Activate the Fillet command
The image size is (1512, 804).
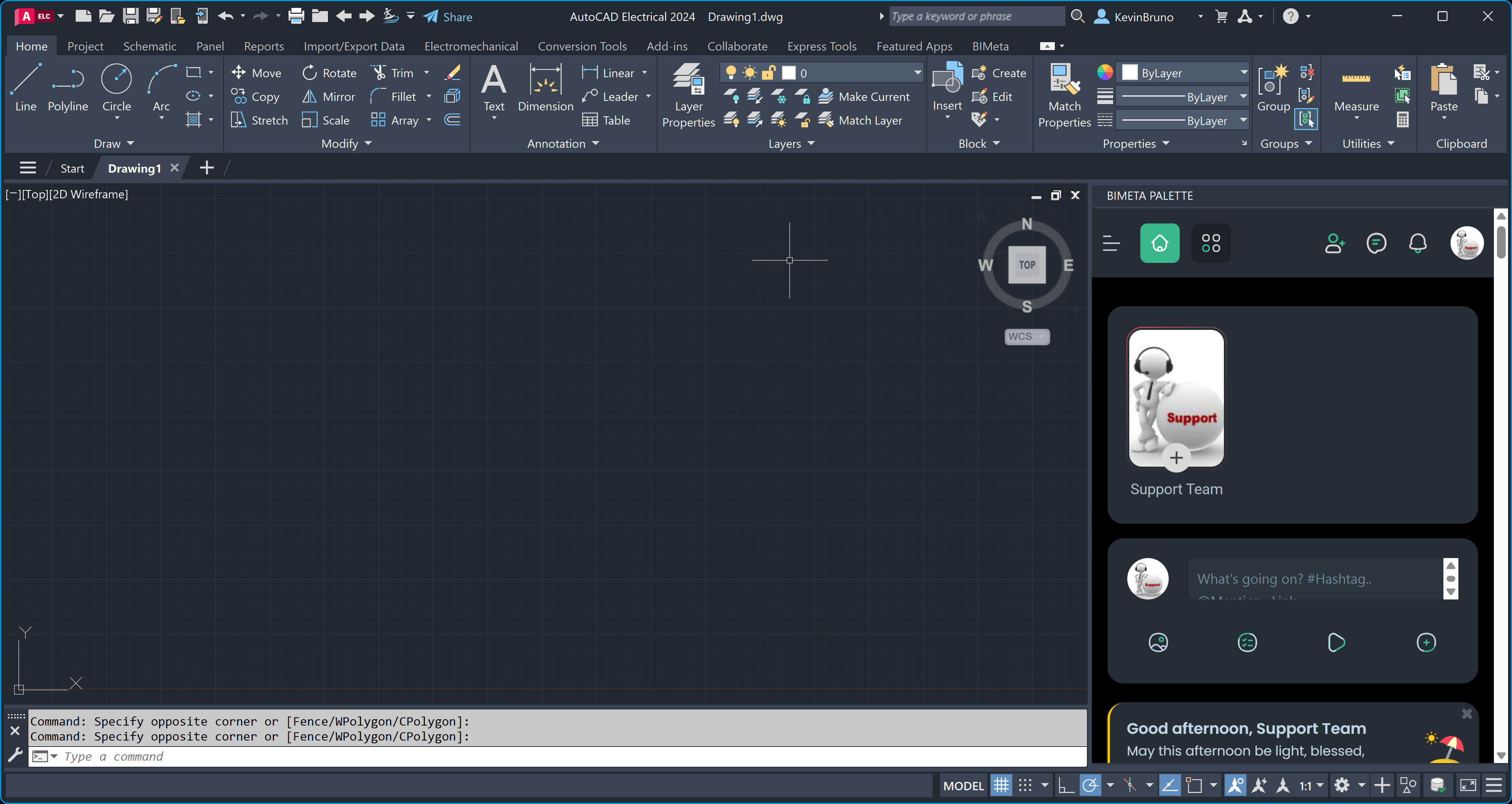coord(394,96)
